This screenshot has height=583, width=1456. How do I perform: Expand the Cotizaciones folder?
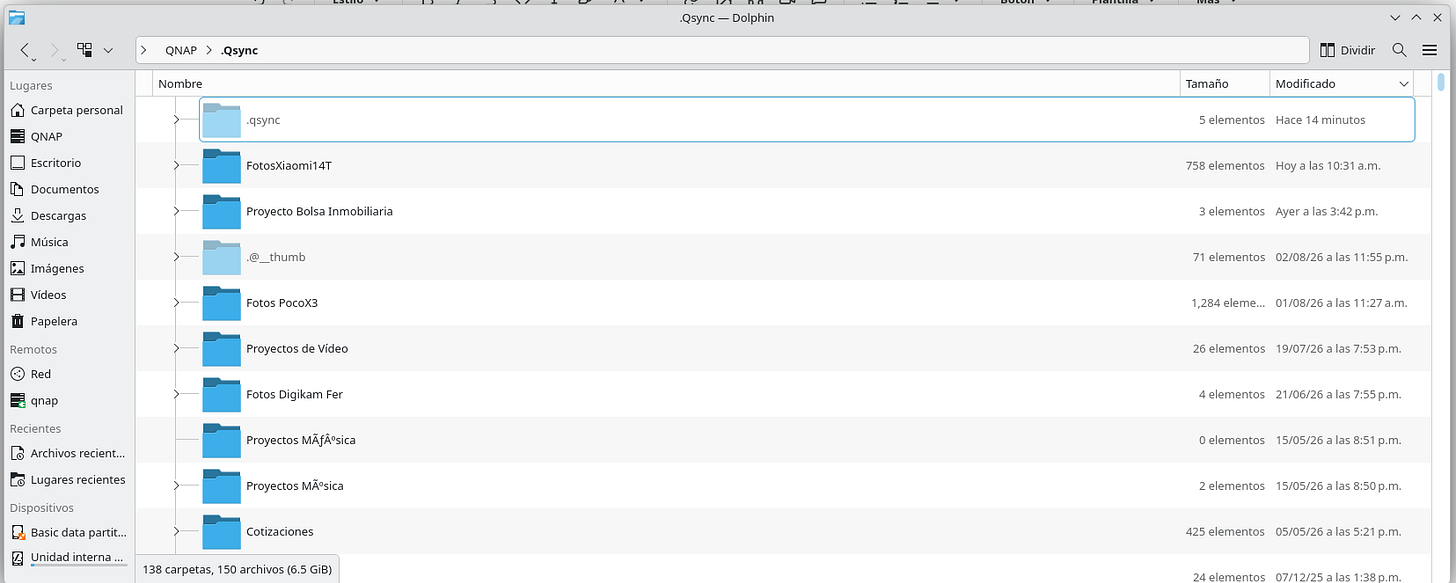click(x=176, y=532)
